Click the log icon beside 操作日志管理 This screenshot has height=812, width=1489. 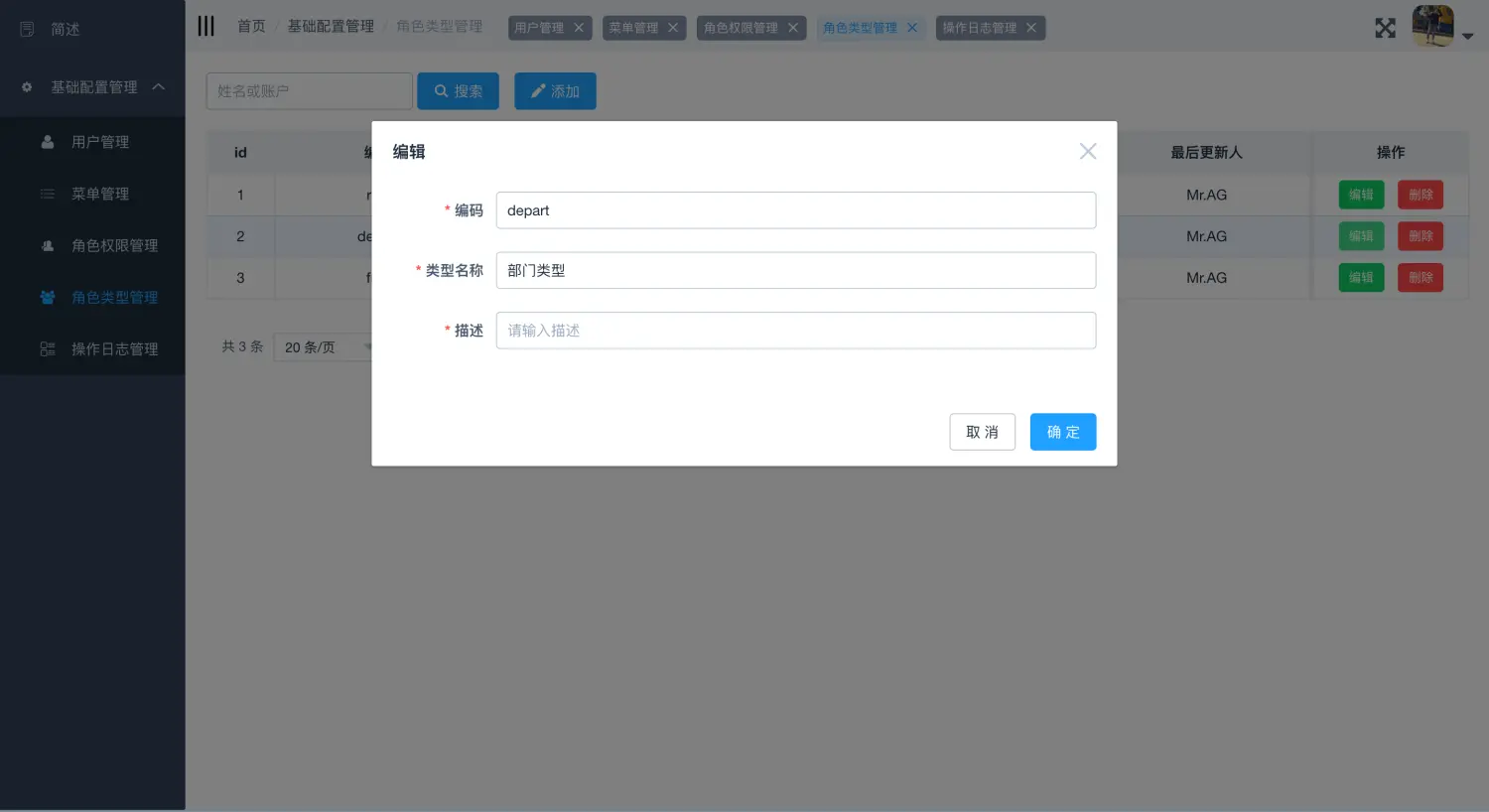click(x=47, y=348)
